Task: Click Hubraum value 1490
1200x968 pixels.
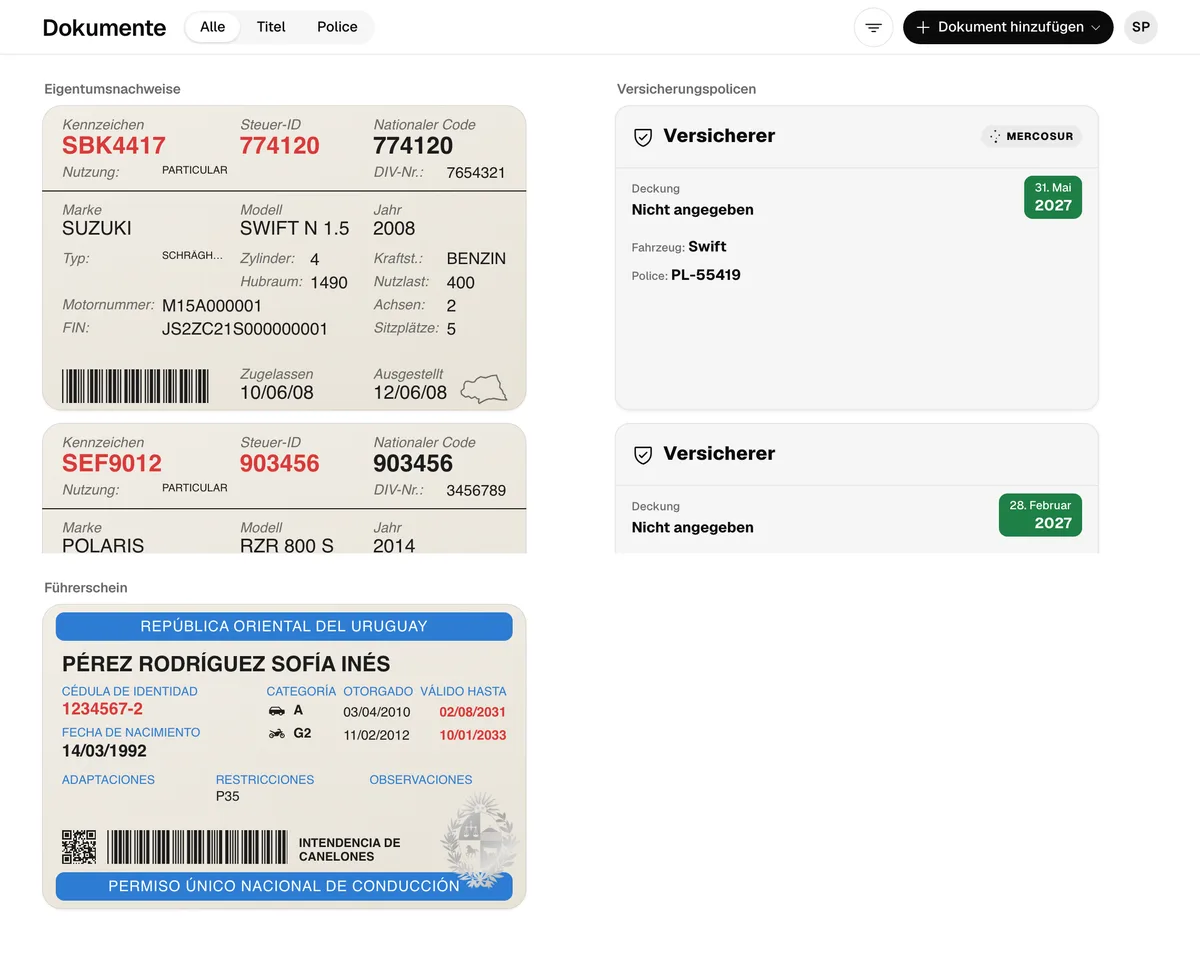Action: click(329, 283)
